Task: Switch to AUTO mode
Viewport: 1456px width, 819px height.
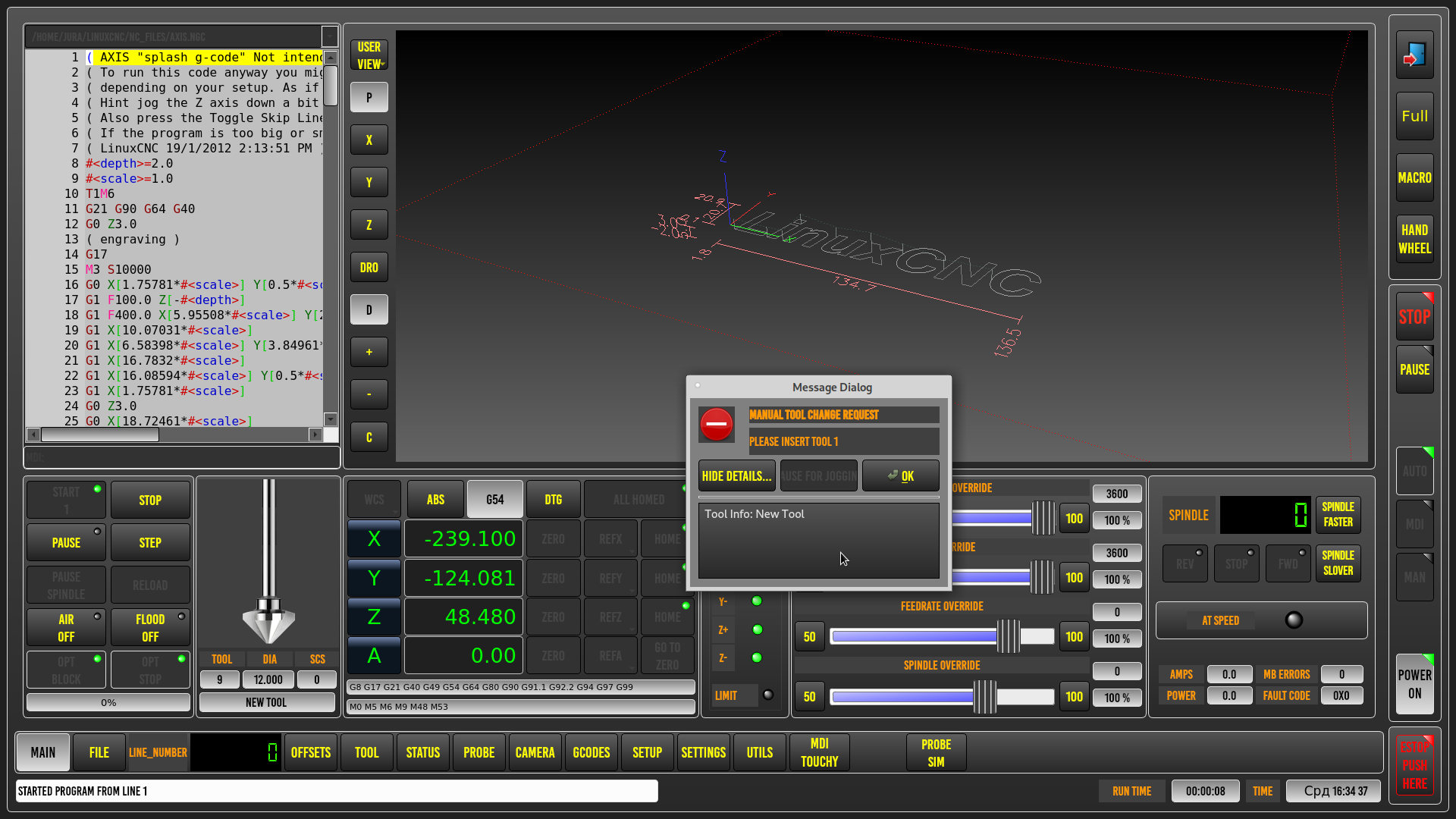Action: point(1414,472)
